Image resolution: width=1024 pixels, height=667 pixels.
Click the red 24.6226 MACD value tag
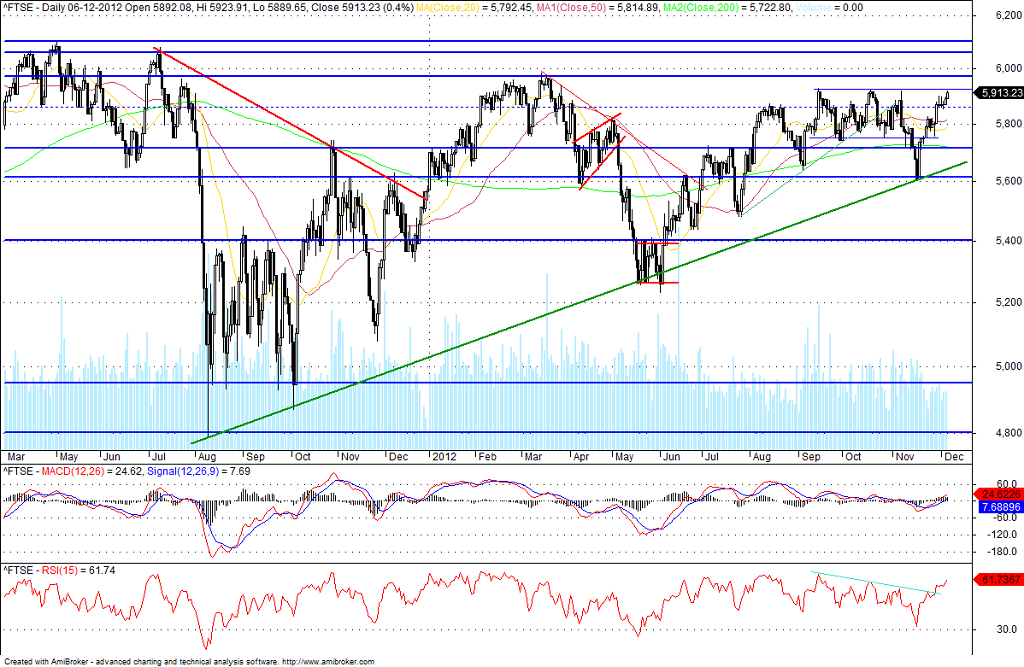(x=1000, y=495)
